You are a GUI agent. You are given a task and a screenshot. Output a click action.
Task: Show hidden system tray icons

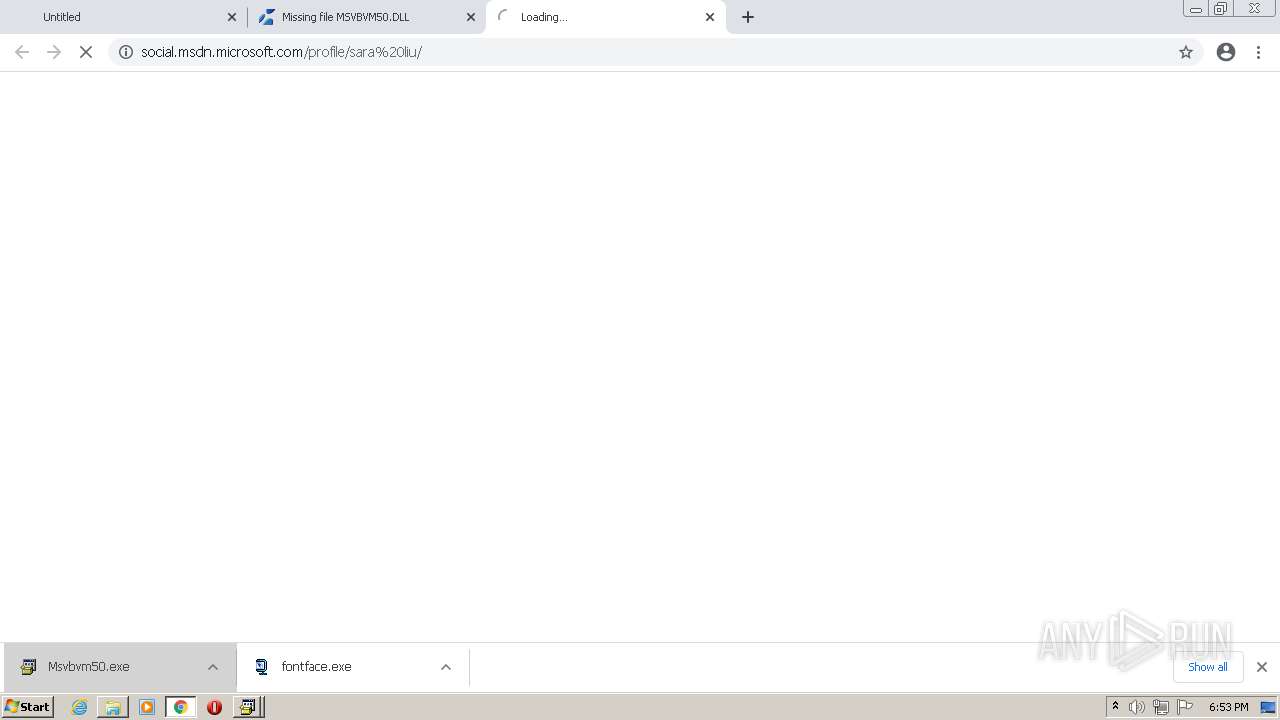point(1116,707)
